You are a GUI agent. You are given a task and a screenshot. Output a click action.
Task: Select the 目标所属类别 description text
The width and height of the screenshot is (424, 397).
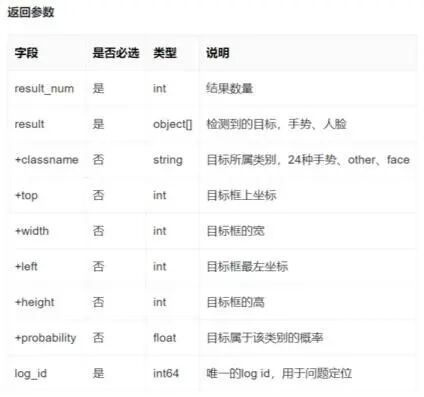[308, 160]
